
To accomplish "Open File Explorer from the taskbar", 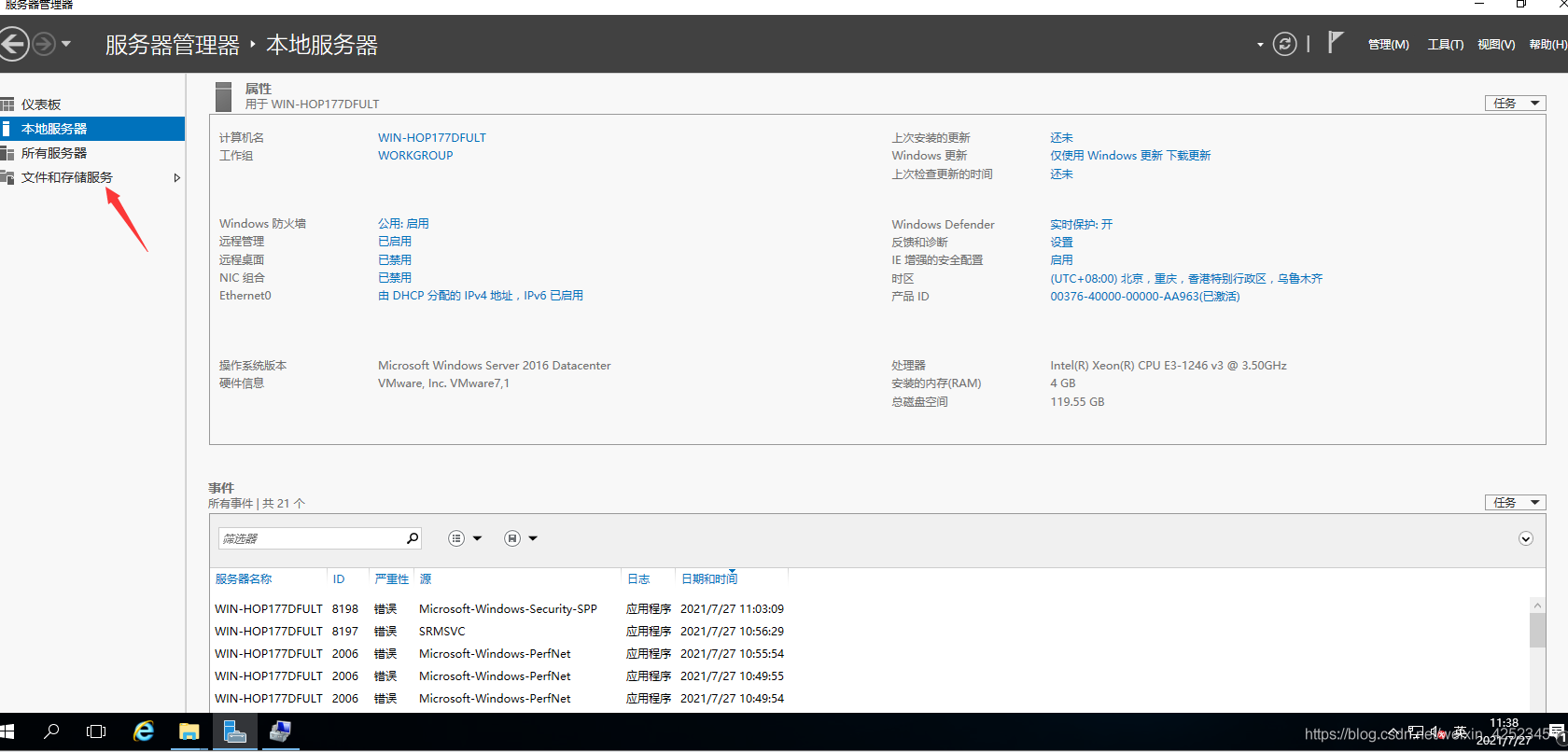I will [189, 731].
